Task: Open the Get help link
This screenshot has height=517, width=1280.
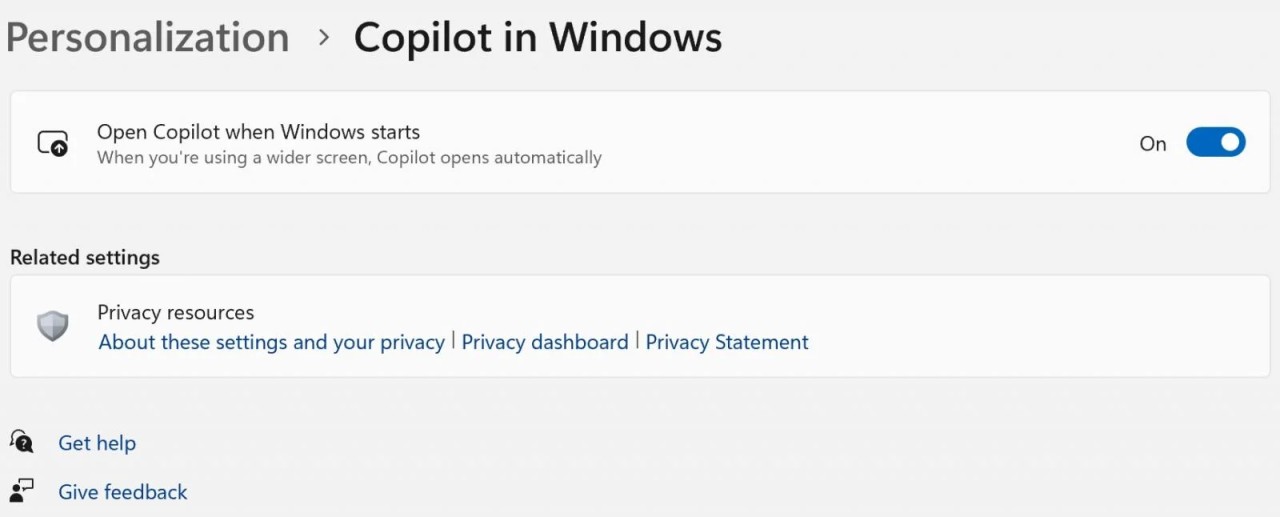Action: (97, 443)
